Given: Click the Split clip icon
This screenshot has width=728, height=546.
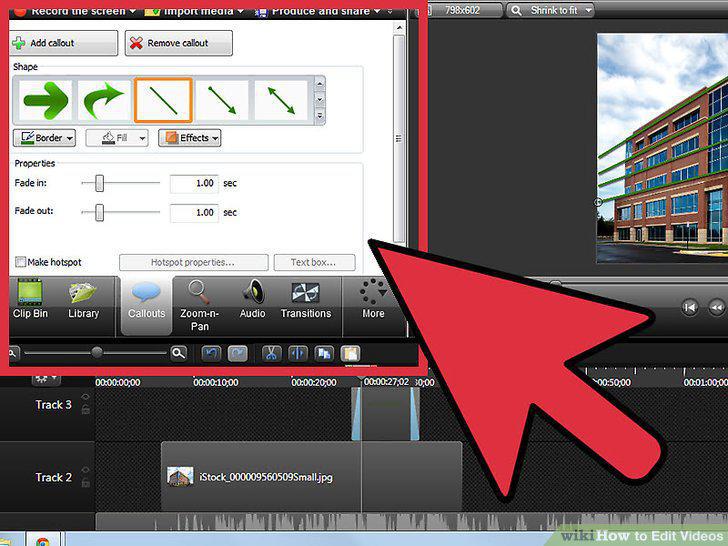Looking at the screenshot, I should (298, 354).
